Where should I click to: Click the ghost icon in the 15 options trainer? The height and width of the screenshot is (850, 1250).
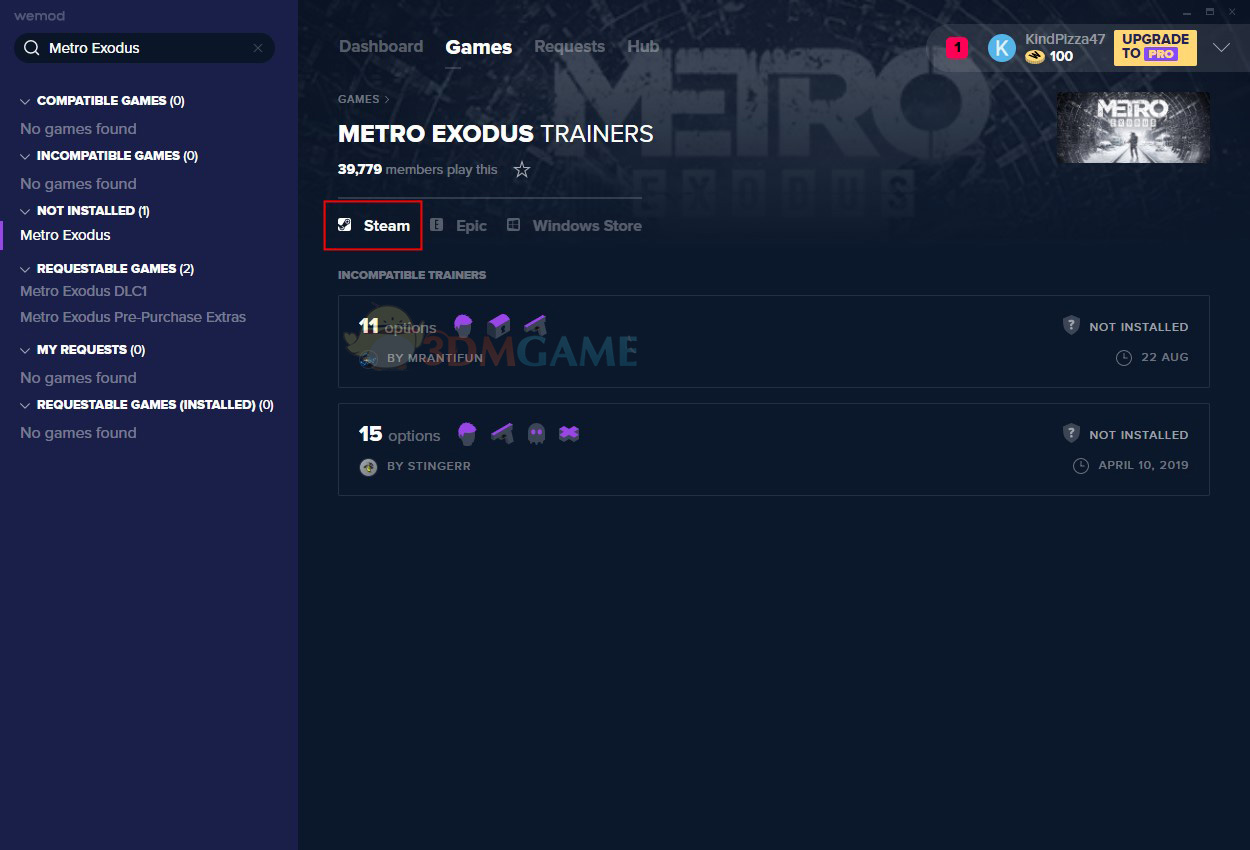pos(536,434)
